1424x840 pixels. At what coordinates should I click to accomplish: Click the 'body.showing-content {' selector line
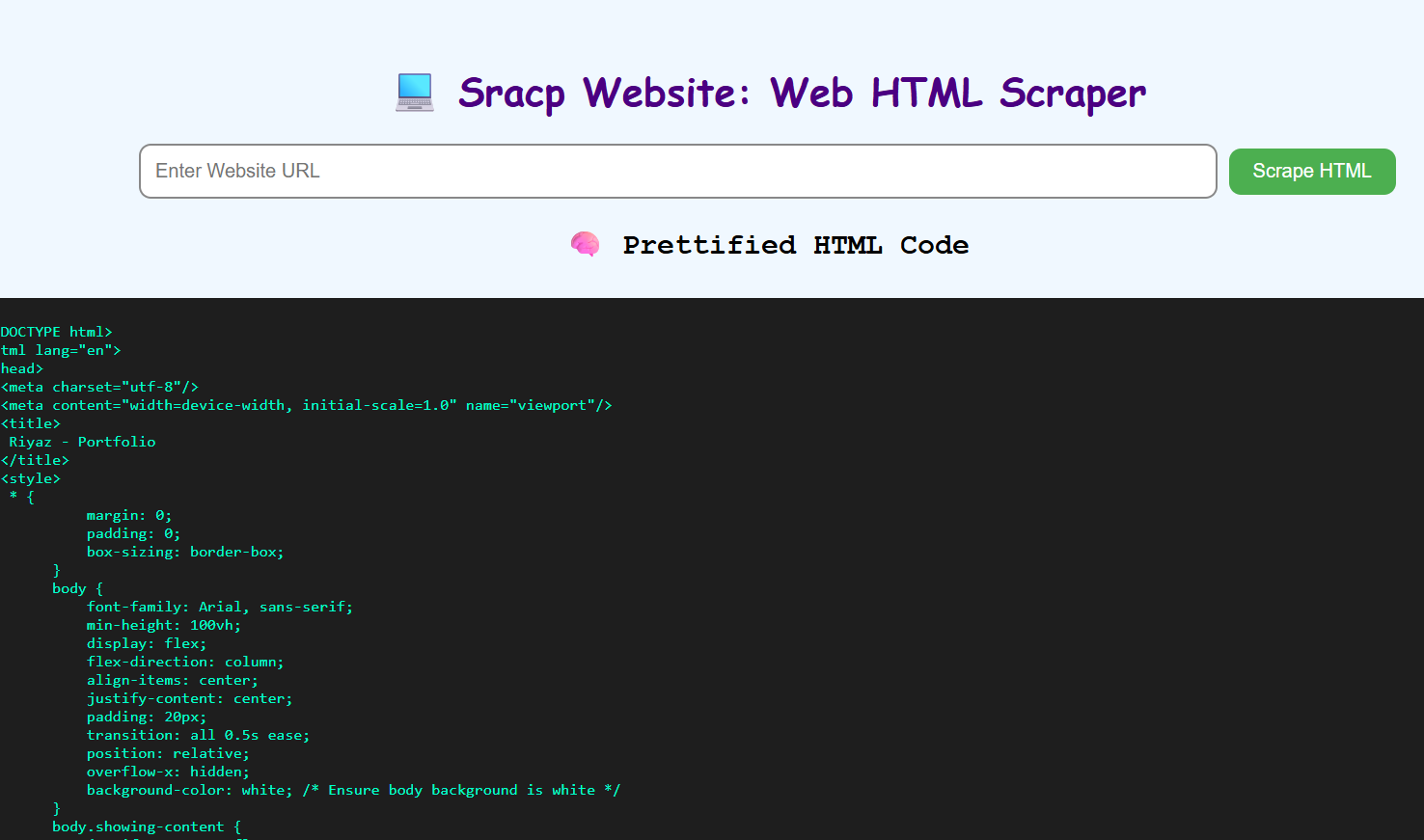point(147,826)
